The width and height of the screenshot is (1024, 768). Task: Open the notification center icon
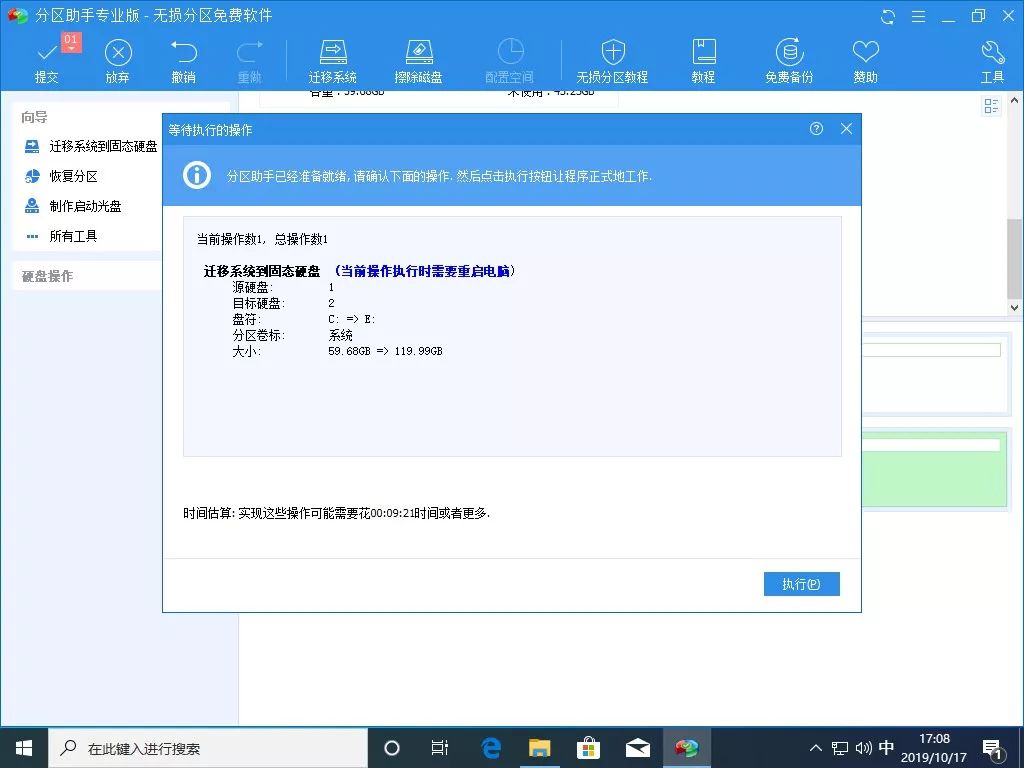[x=992, y=750]
